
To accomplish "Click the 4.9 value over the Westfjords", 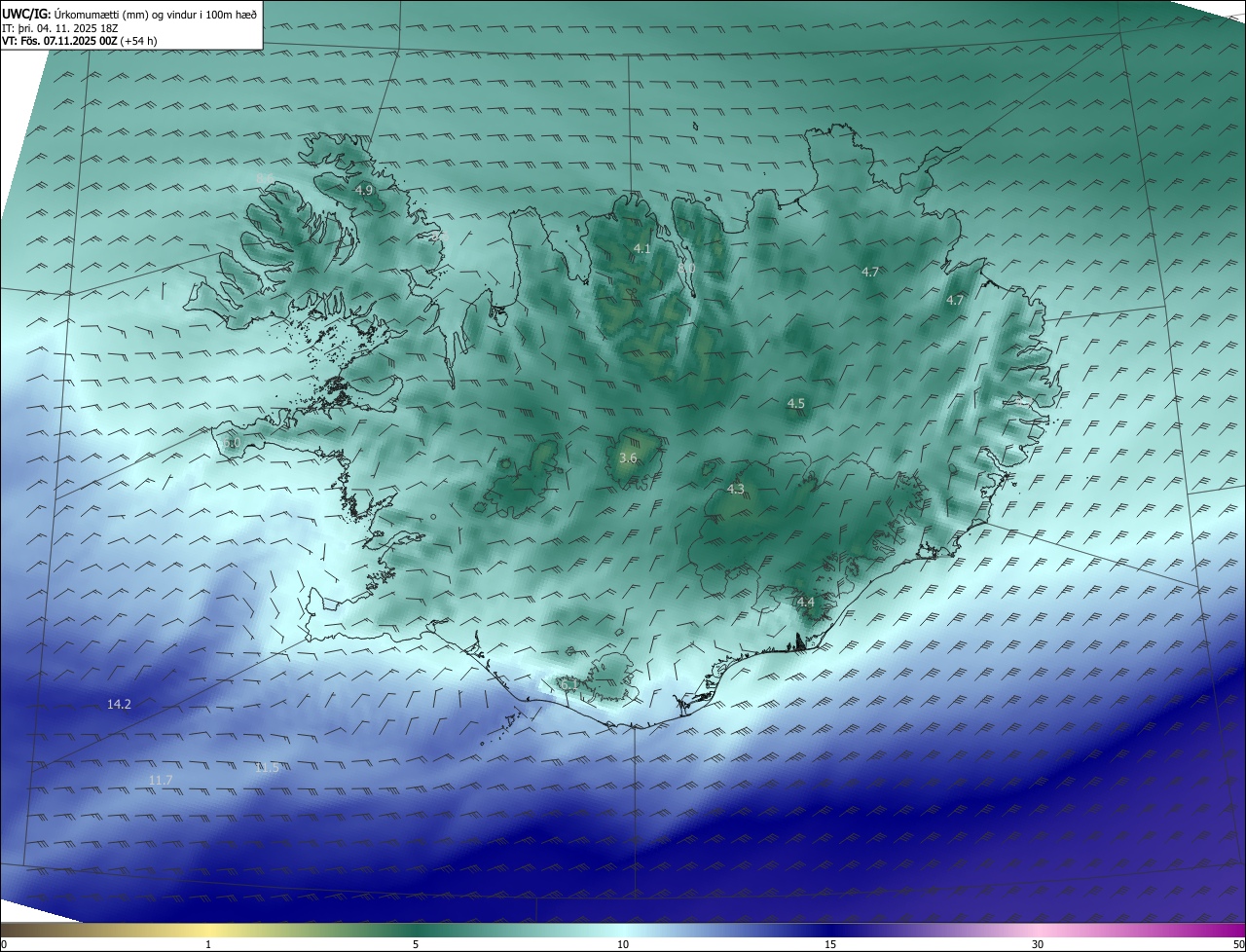I will (x=364, y=191).
